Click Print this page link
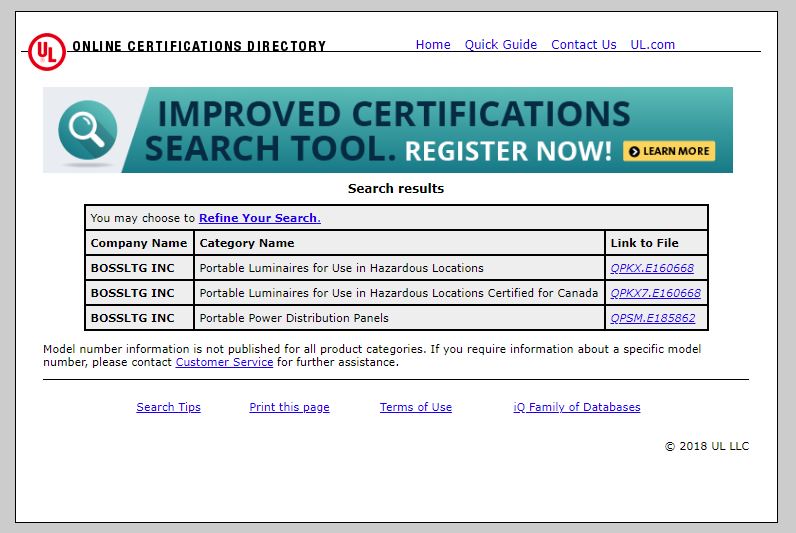 point(289,407)
